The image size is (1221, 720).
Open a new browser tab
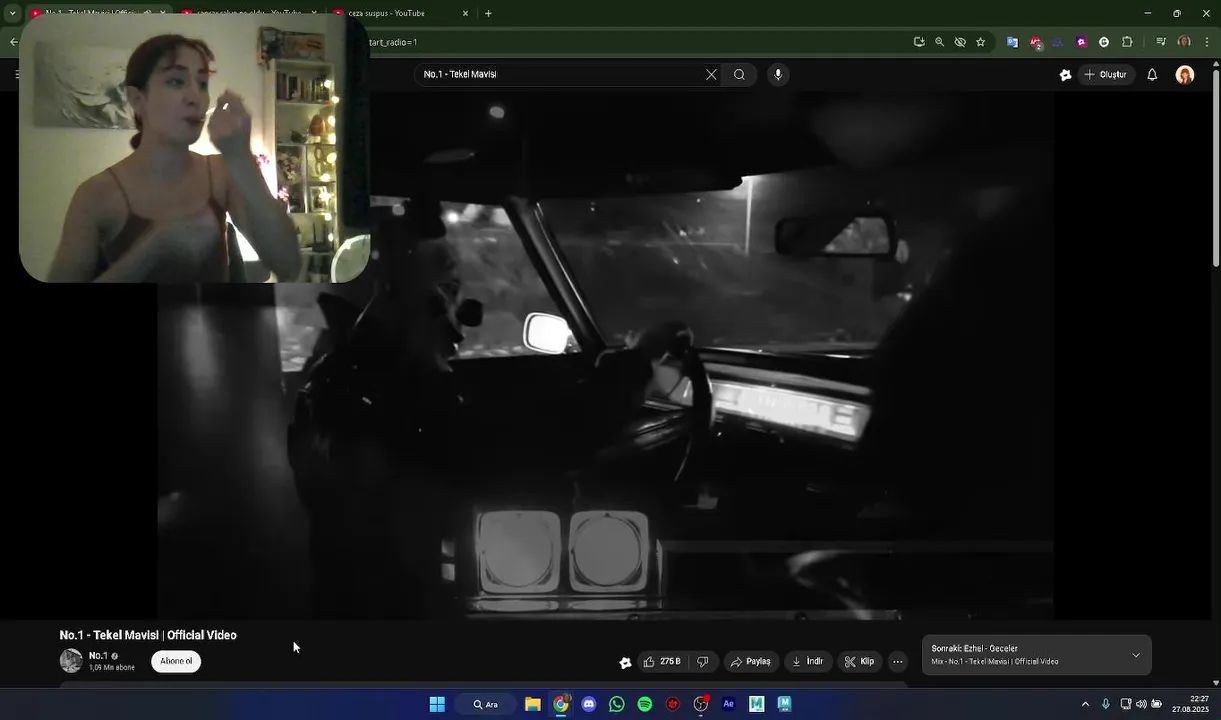point(488,13)
